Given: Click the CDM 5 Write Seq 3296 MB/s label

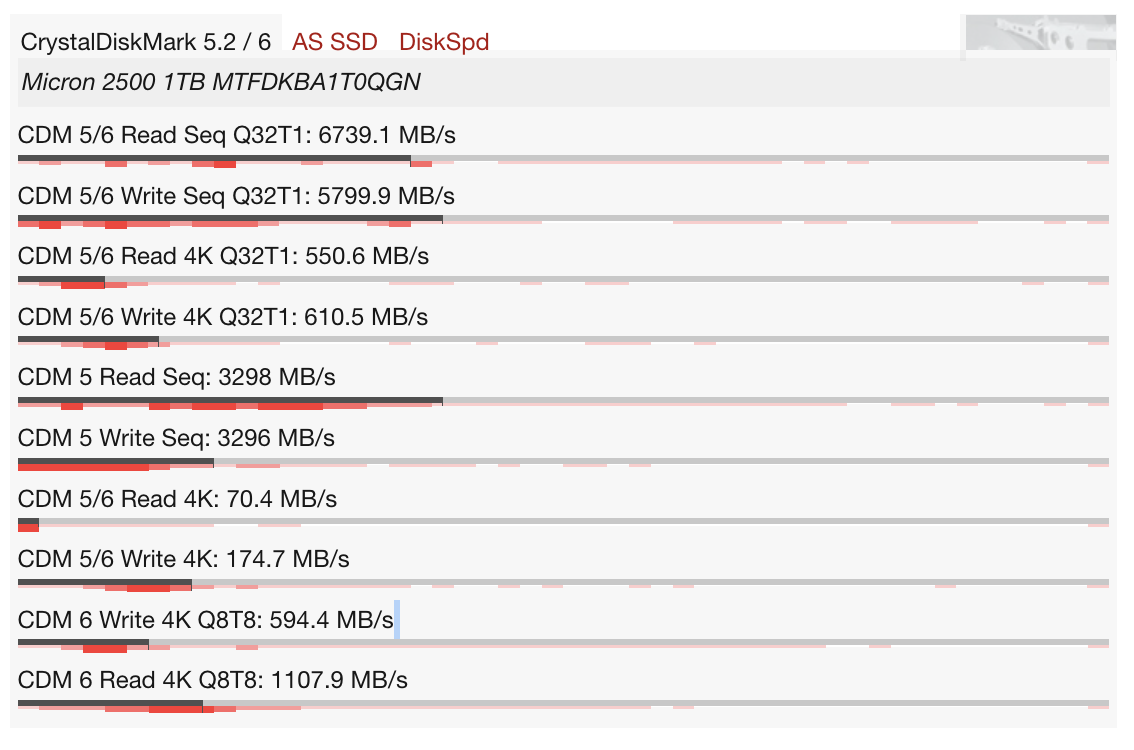Looking at the screenshot, I should 176,438.
